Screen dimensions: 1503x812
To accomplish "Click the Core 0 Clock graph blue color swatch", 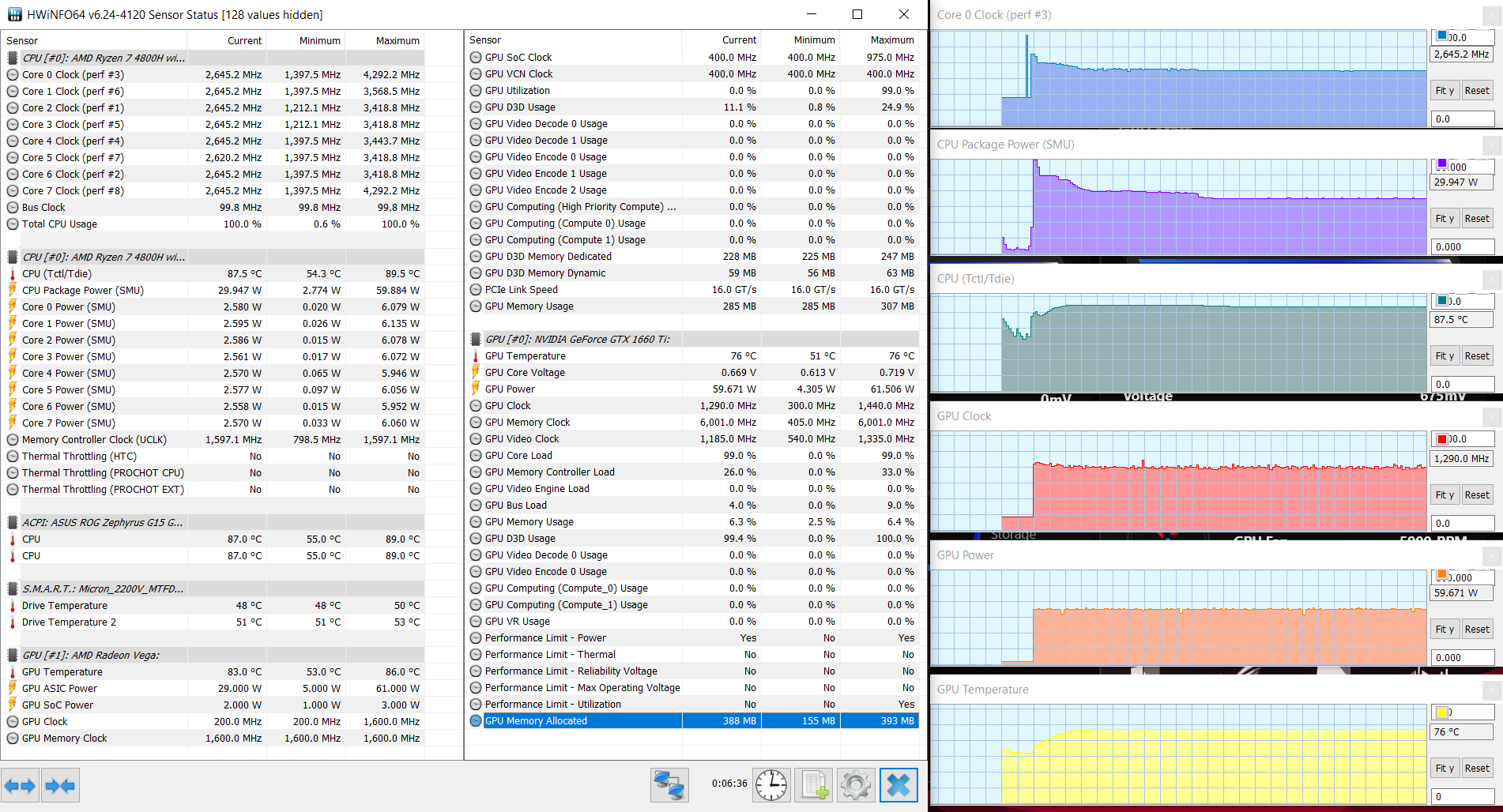I will [x=1442, y=36].
